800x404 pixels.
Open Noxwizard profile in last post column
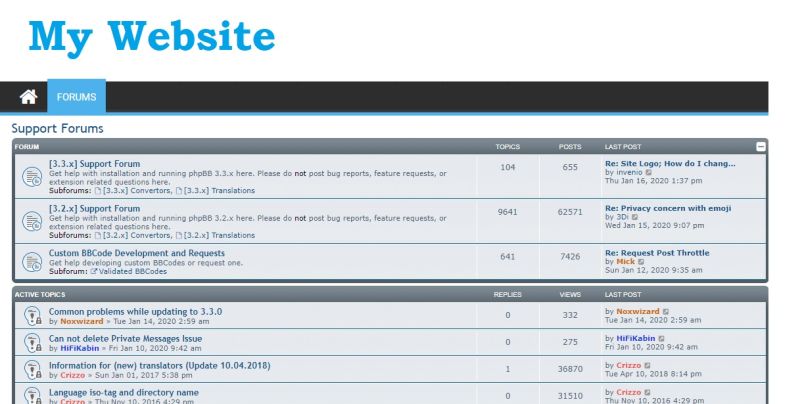(638, 312)
